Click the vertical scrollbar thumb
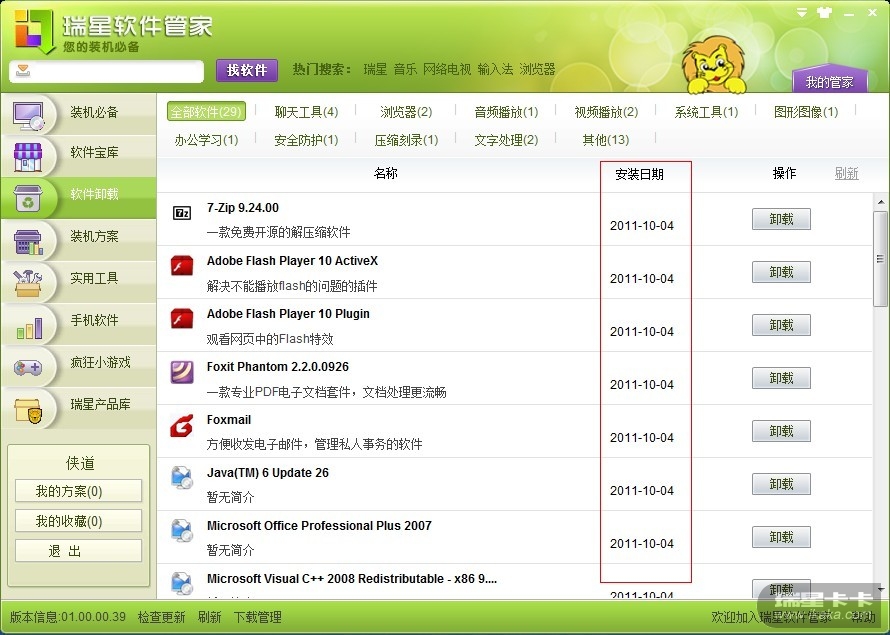The image size is (890, 635). (881, 259)
